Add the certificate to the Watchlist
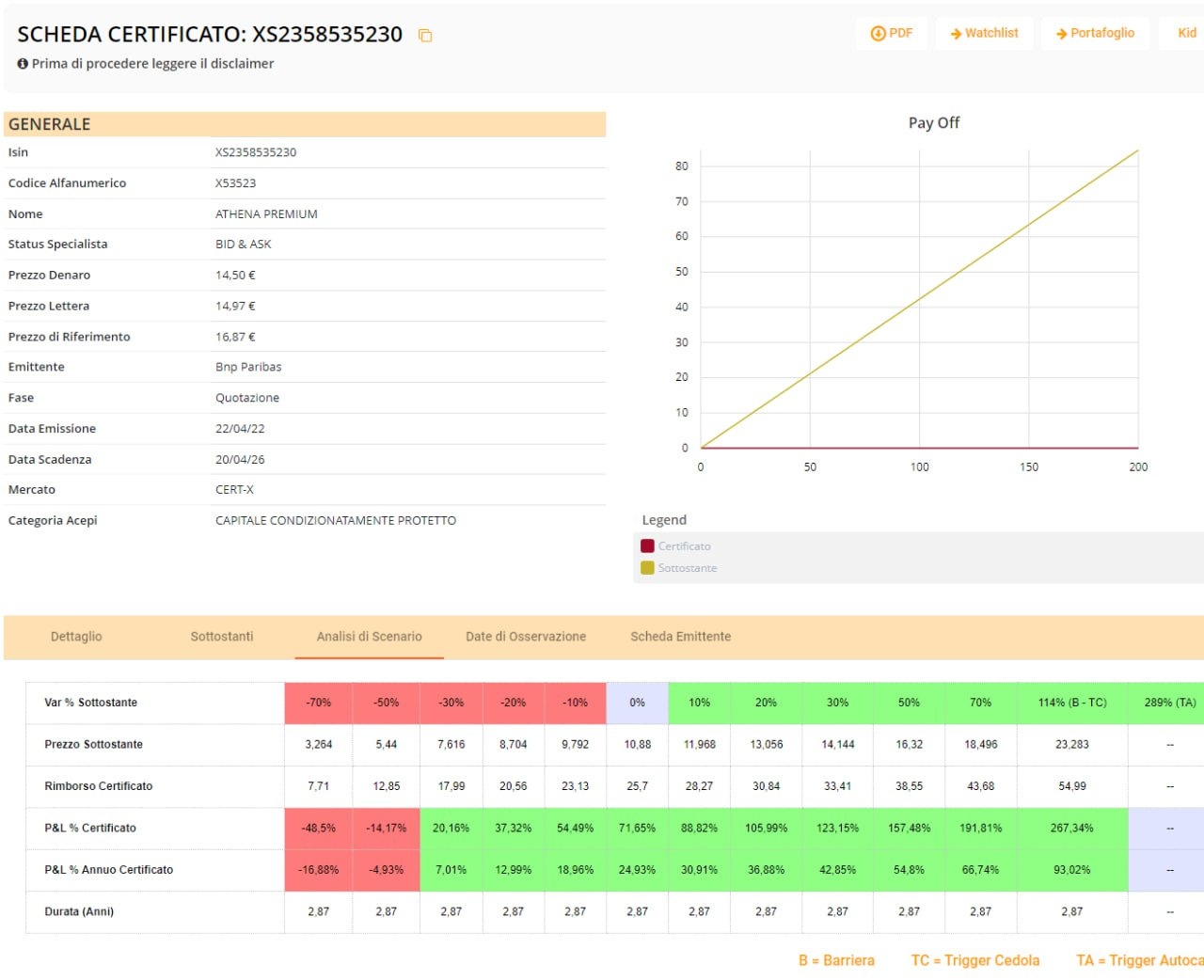This screenshot has height=980, width=1204. (x=985, y=33)
